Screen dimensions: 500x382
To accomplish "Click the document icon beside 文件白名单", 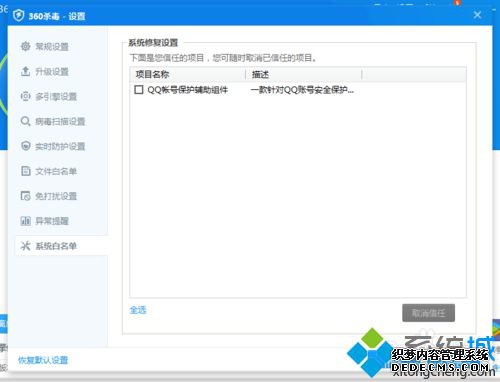I will coord(25,171).
